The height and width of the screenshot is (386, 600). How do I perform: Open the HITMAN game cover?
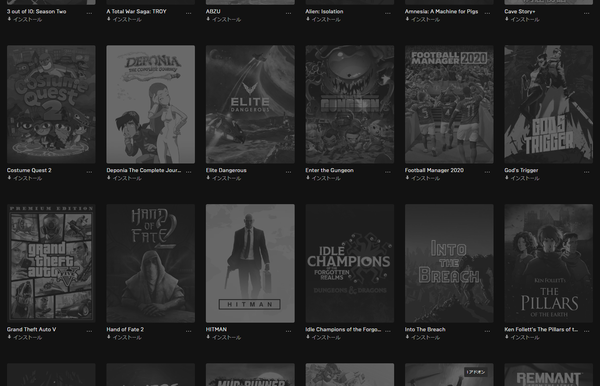coord(250,263)
